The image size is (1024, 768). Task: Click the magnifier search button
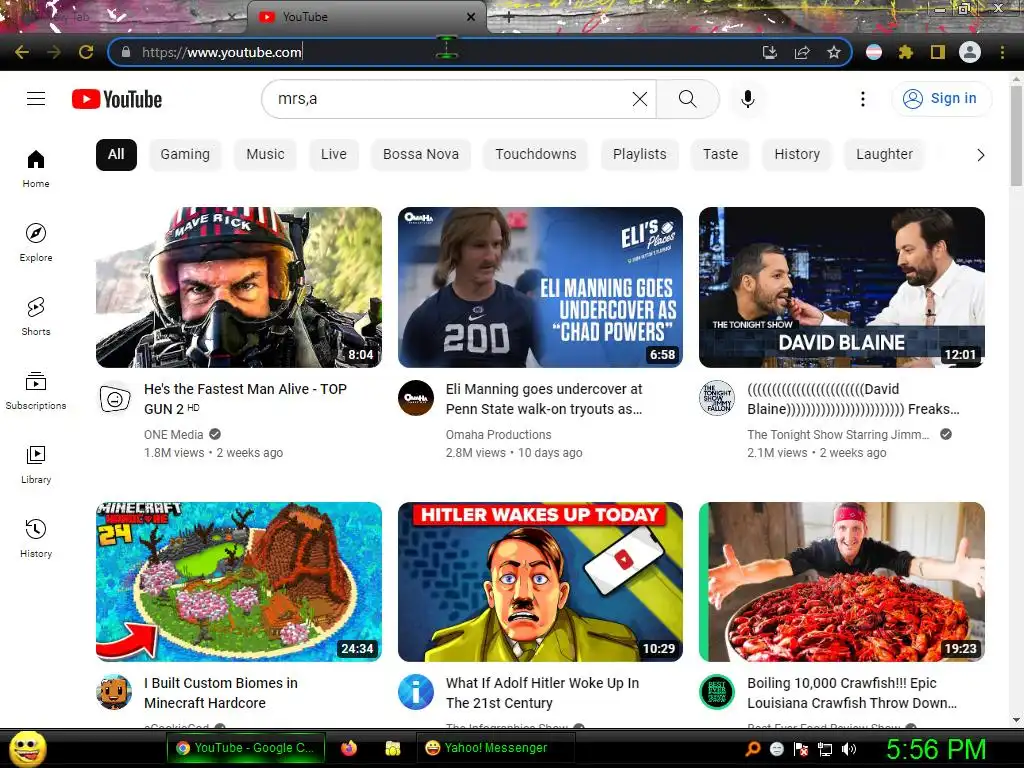(x=687, y=99)
